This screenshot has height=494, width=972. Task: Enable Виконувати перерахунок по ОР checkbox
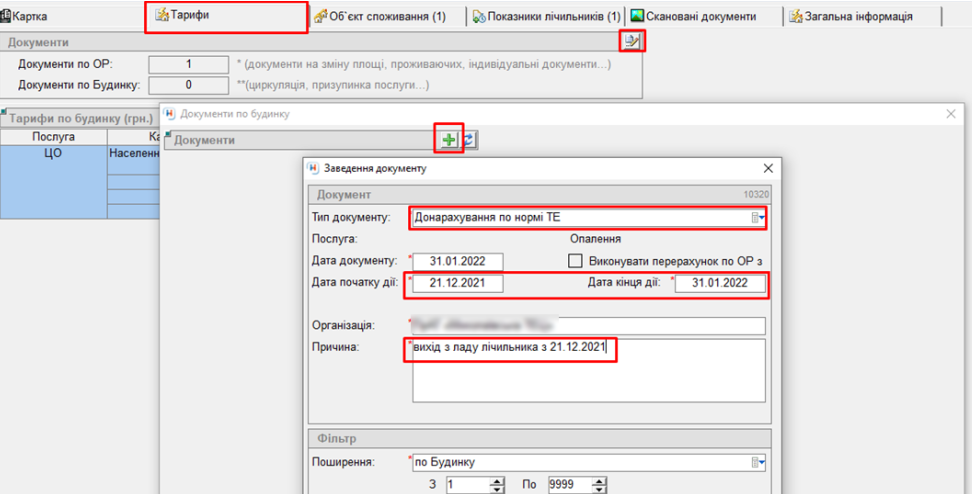(575, 261)
